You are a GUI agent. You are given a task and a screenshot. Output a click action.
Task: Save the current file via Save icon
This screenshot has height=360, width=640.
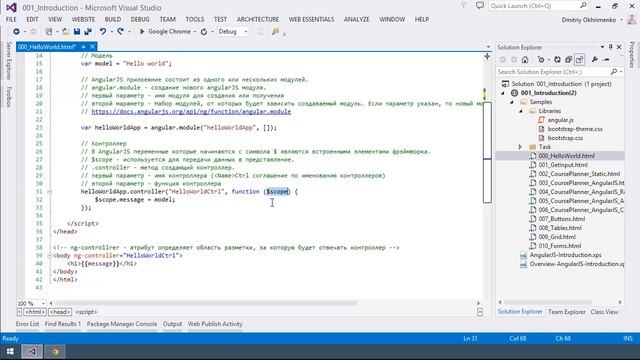(77, 31)
